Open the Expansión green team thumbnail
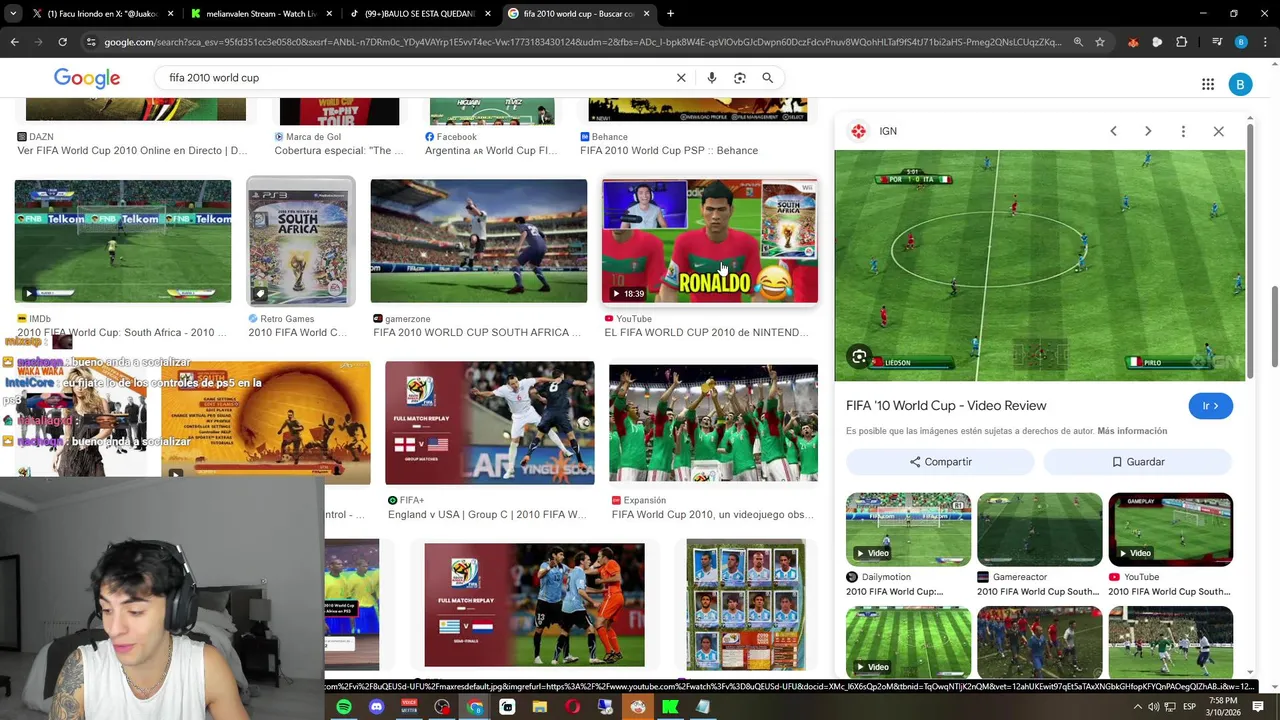1280x720 pixels. click(714, 422)
